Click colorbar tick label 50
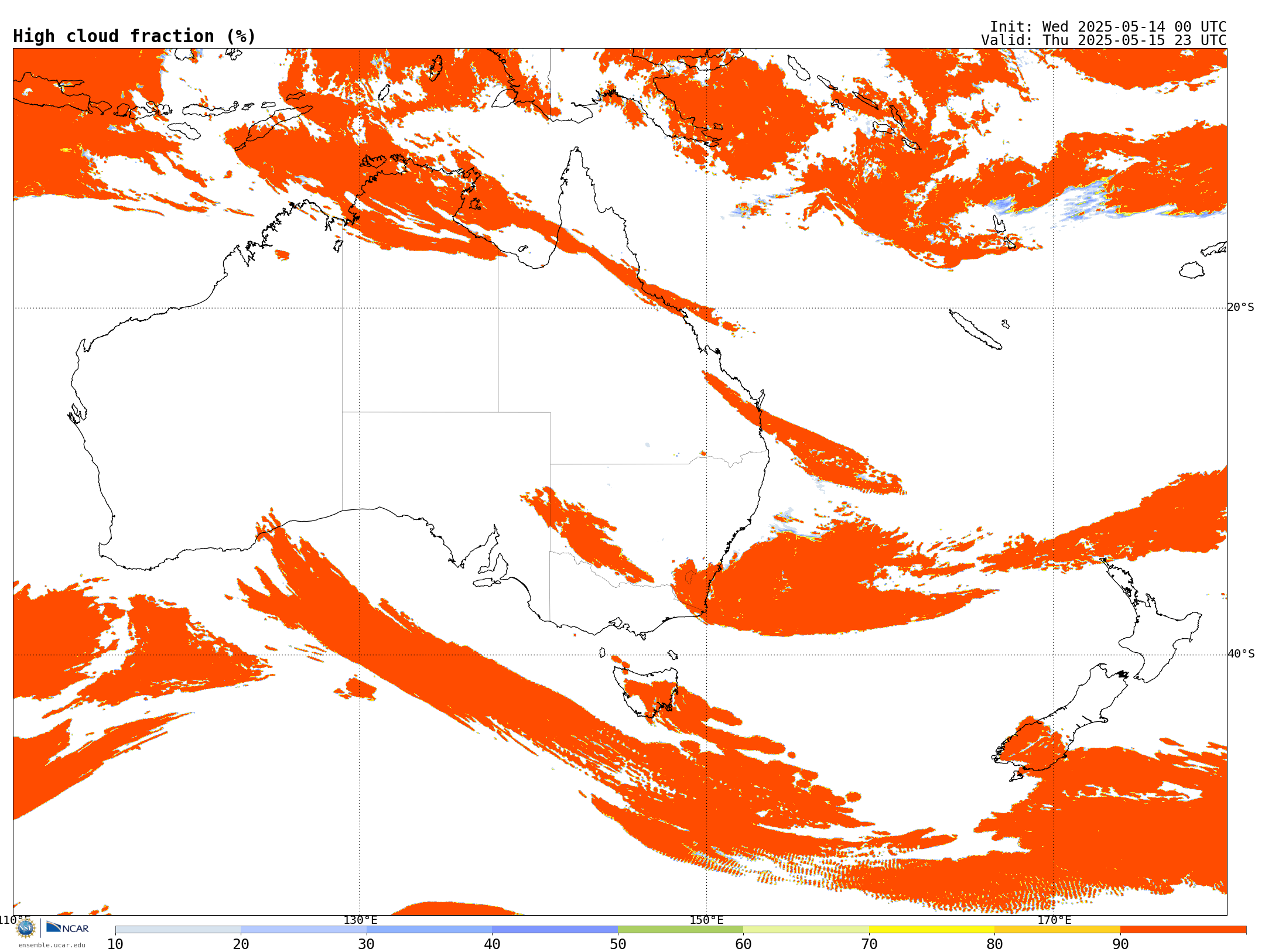The height and width of the screenshot is (952, 1265). coord(618,944)
